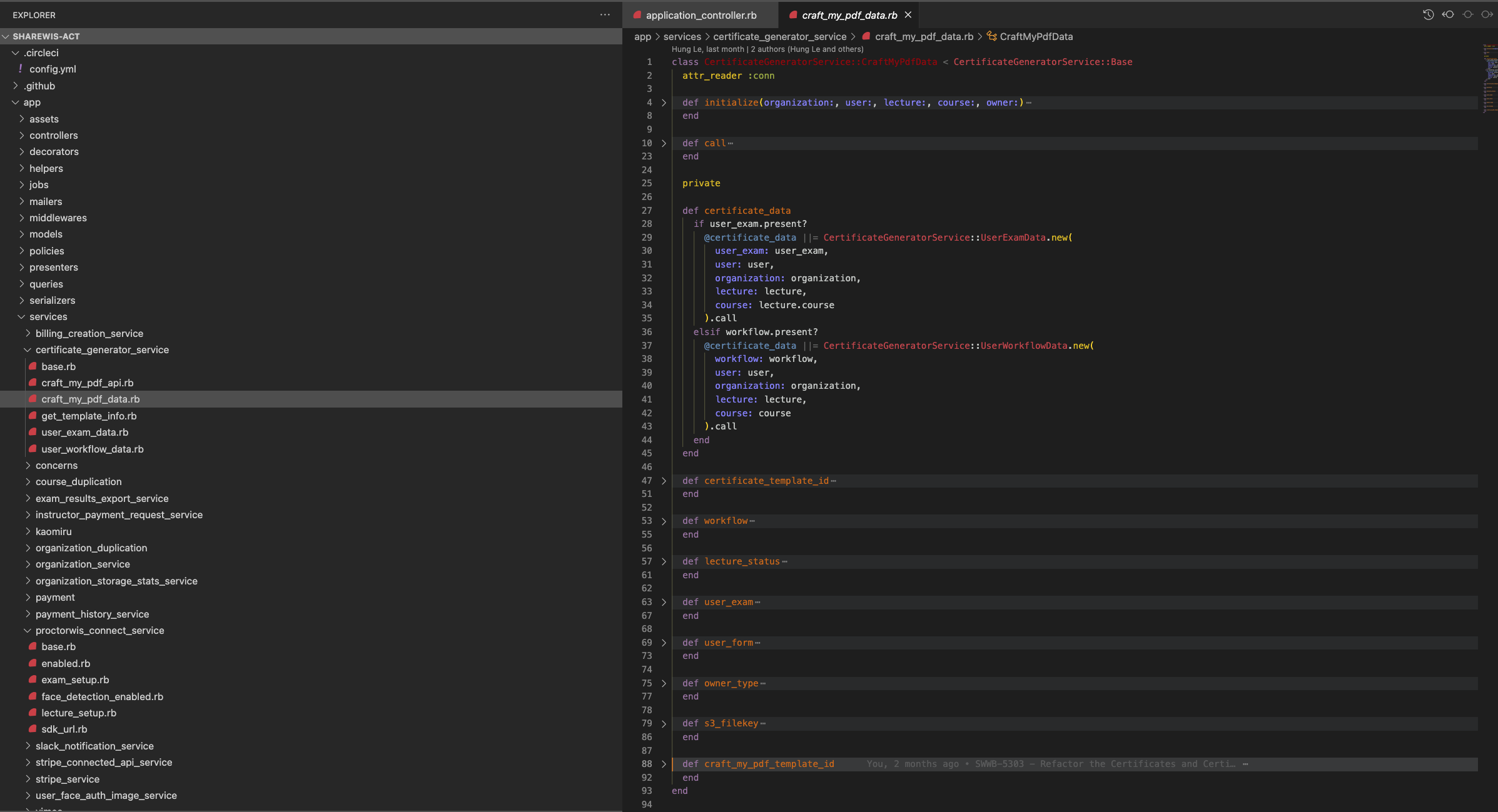The width and height of the screenshot is (1498, 812).
Task: Expand the user_face_auth_image_service folder
Action: 311,795
